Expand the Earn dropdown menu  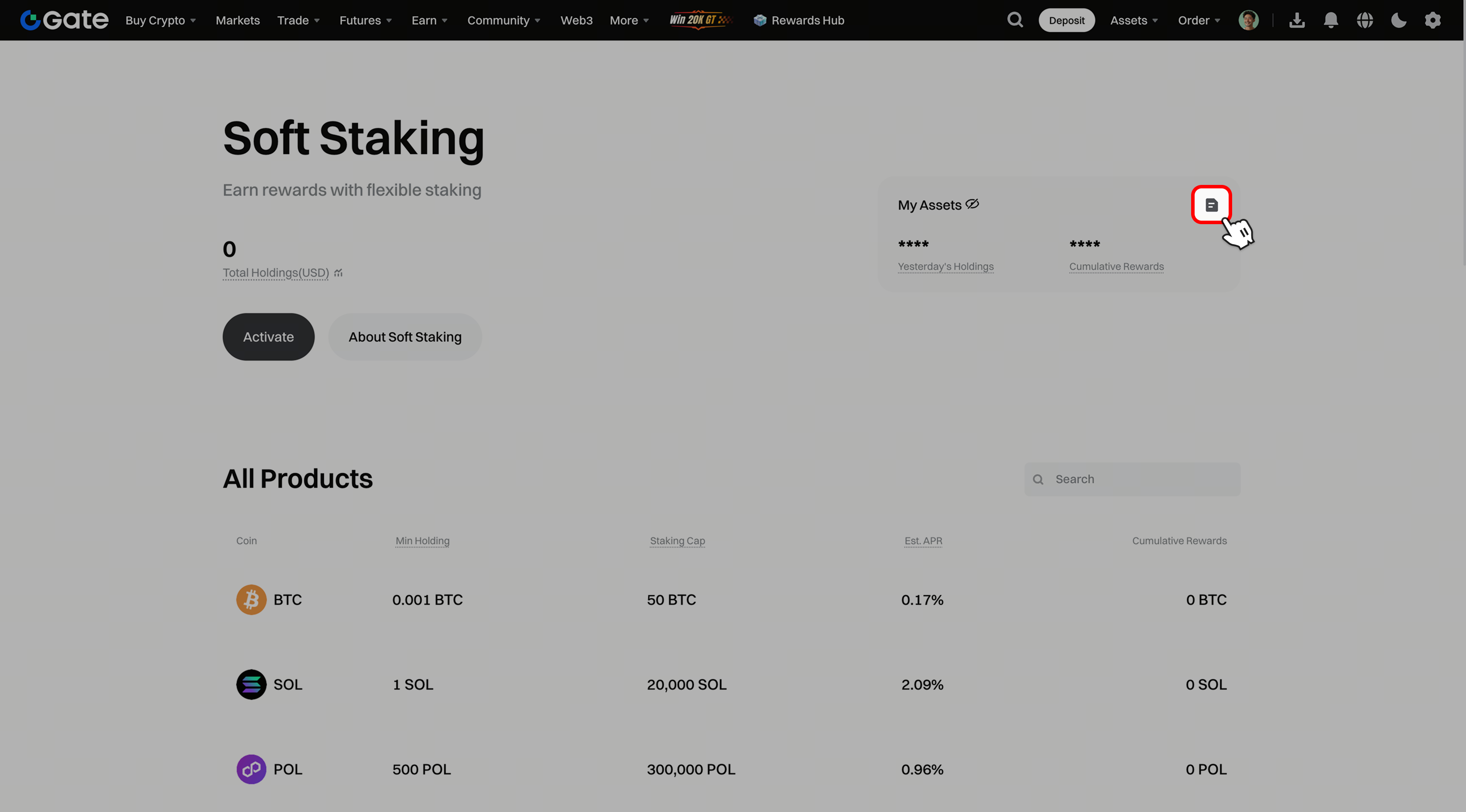point(429,20)
